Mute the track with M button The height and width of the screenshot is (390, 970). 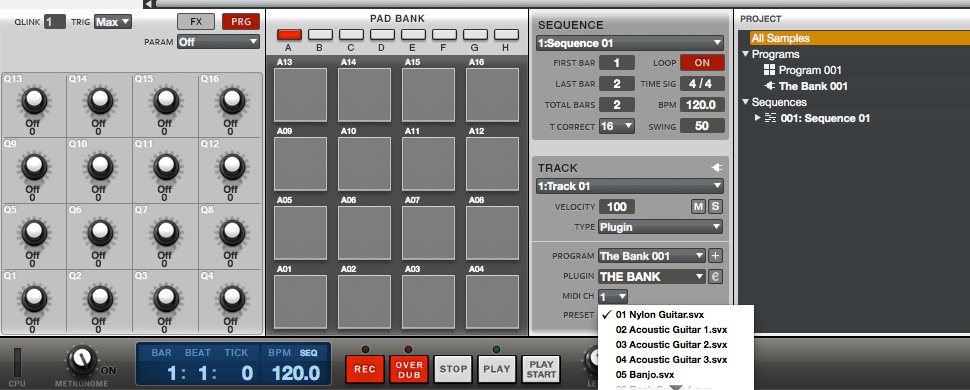pyautogui.click(x=698, y=207)
